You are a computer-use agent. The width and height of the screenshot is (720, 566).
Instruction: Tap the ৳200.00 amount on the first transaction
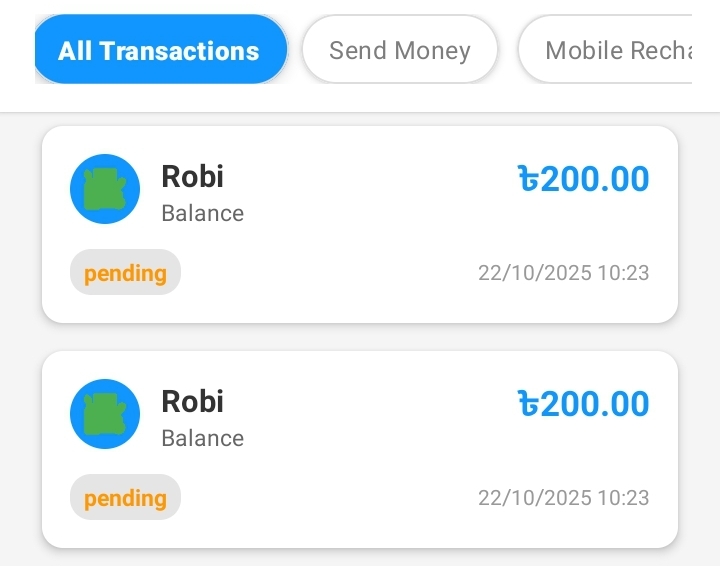click(x=584, y=179)
